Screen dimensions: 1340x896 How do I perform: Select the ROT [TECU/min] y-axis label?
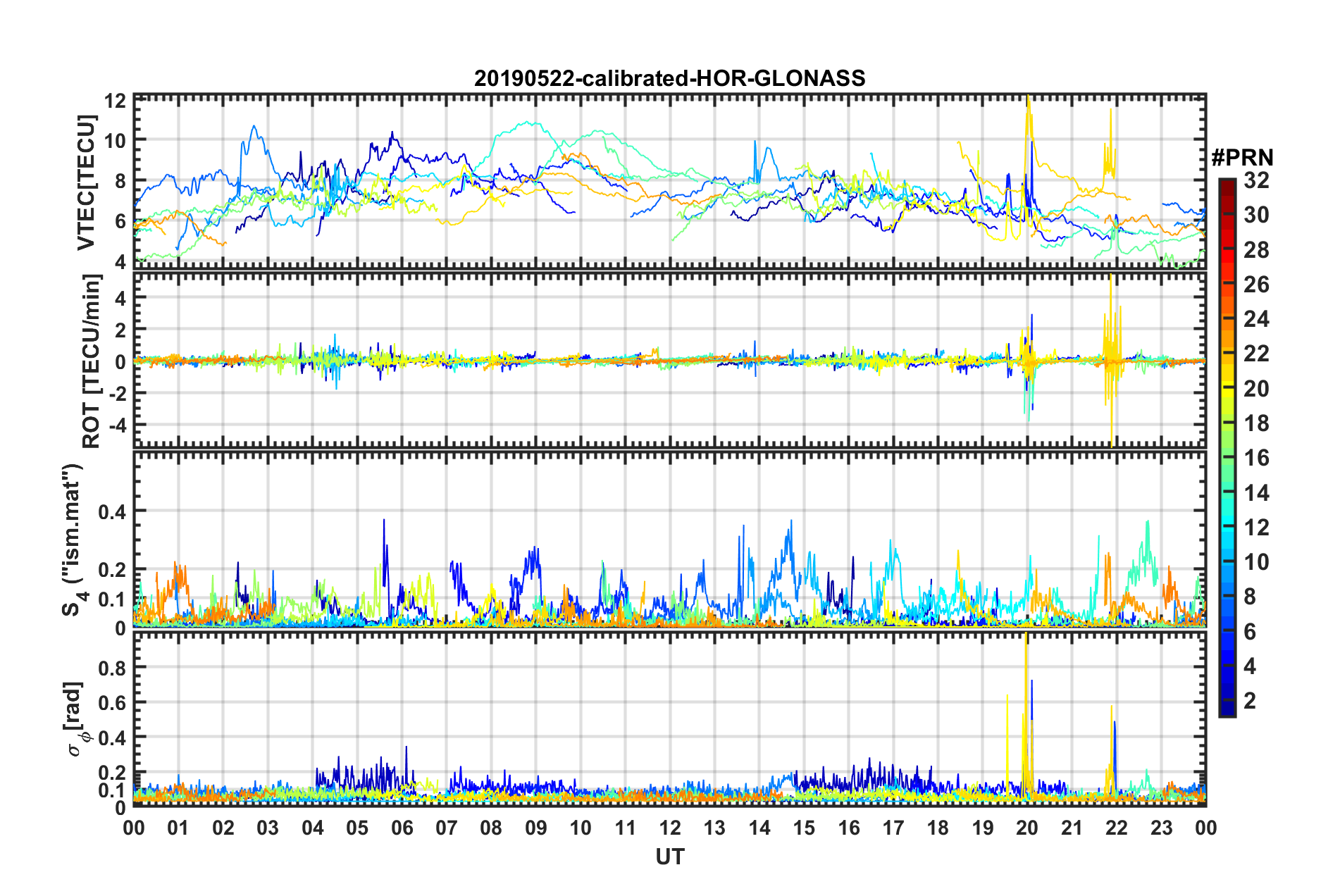click(x=91, y=361)
